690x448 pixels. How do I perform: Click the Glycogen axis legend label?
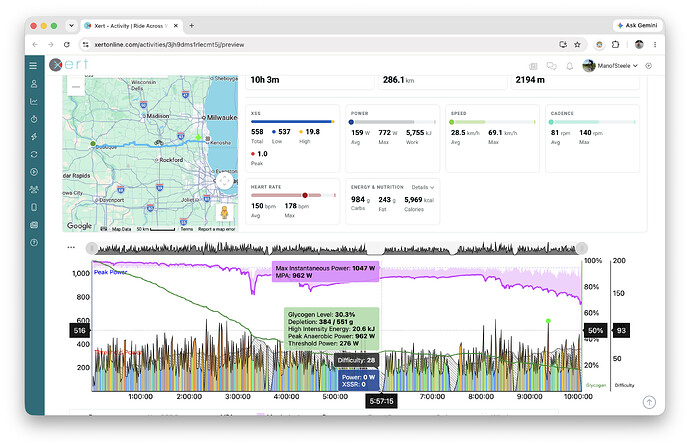(596, 385)
